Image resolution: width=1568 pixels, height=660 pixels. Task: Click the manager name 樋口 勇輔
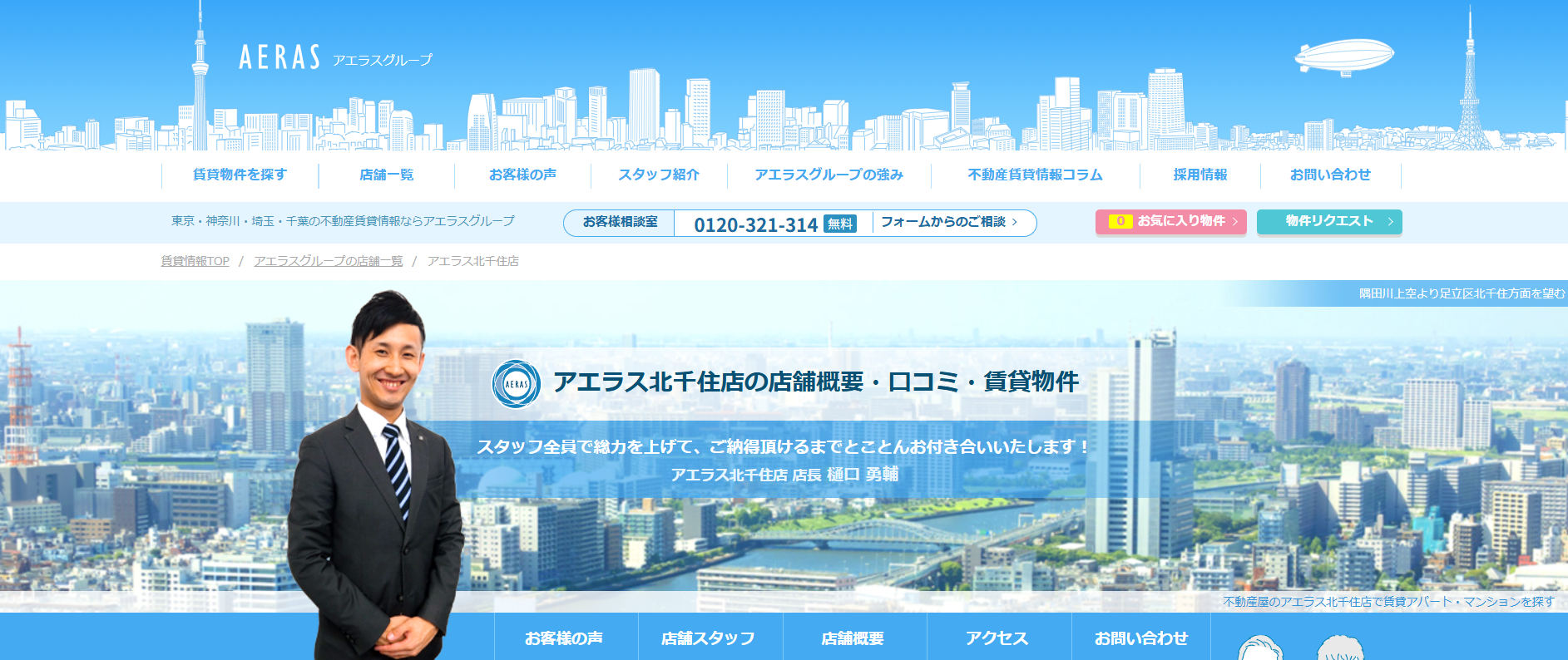pyautogui.click(x=863, y=475)
